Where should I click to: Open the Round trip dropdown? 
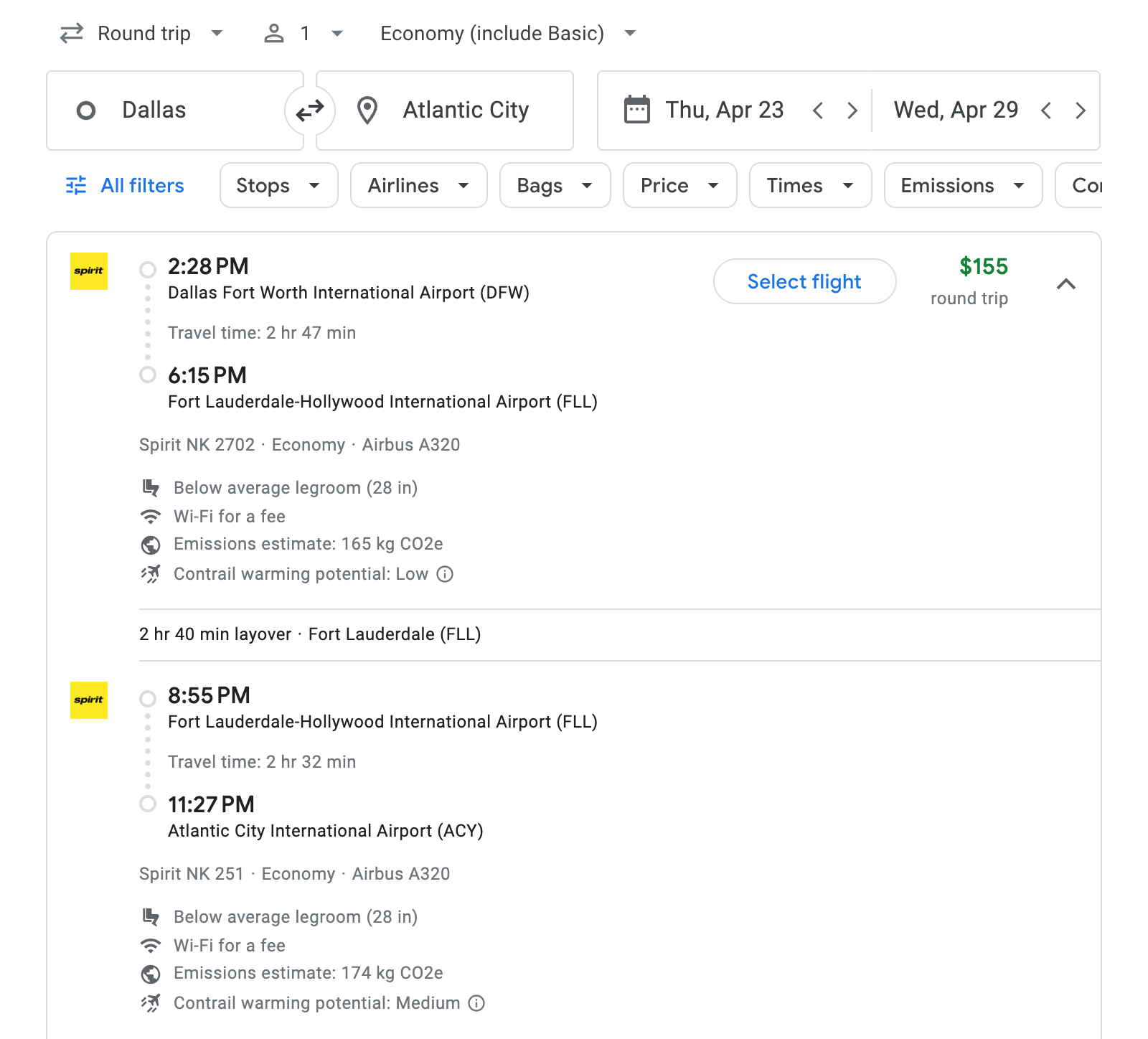click(x=141, y=33)
